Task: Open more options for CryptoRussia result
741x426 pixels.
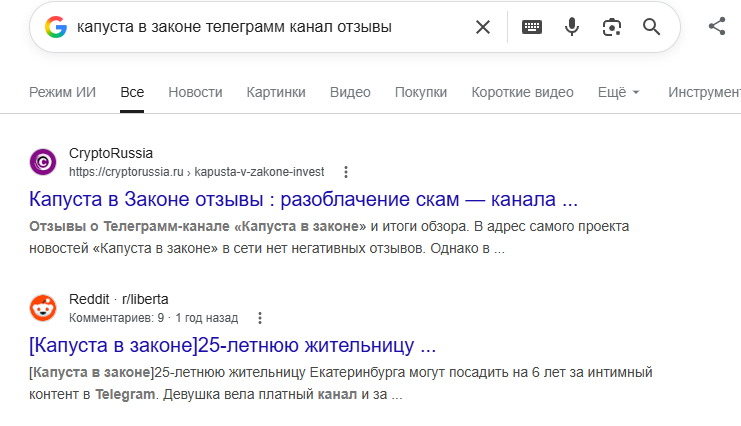Action: point(346,172)
